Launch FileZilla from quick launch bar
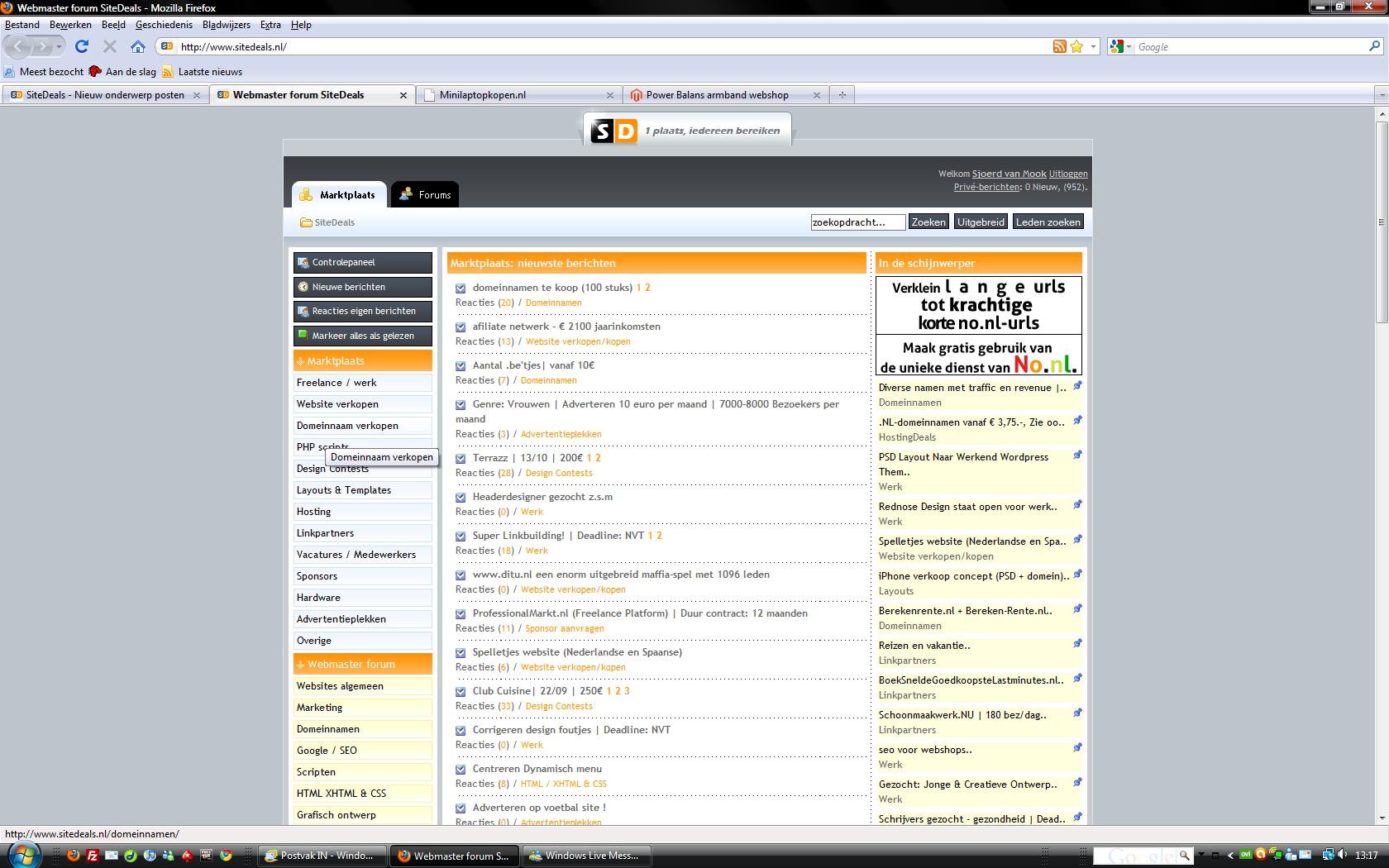The width and height of the screenshot is (1389, 868). [93, 856]
